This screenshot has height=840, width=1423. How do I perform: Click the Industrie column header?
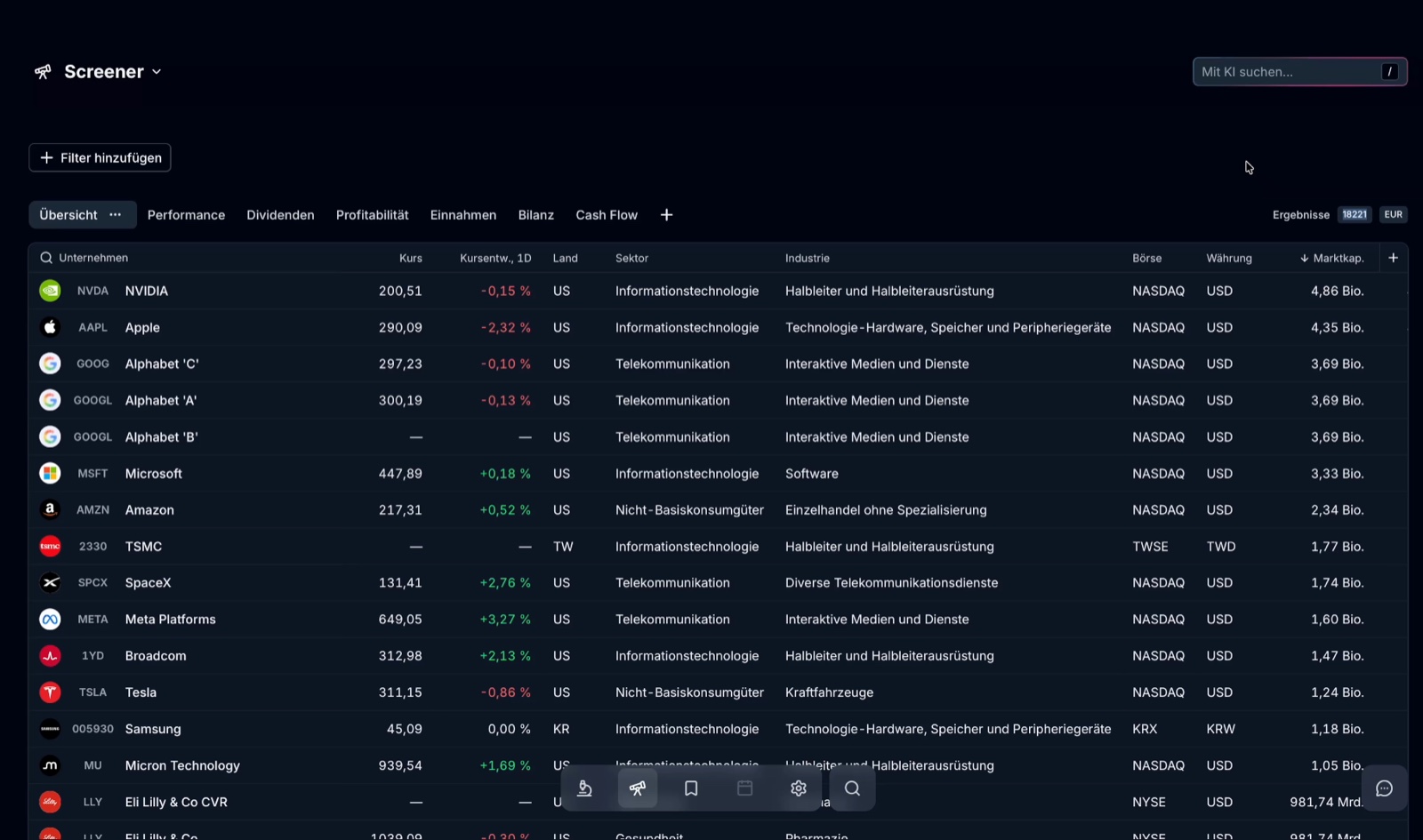808,258
